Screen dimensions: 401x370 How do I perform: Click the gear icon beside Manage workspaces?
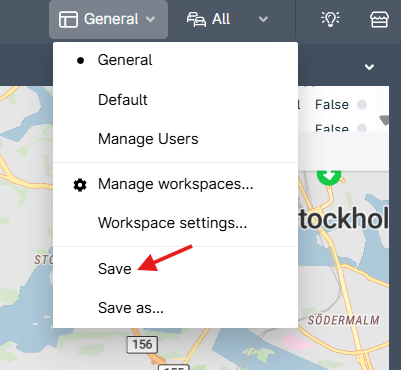pyautogui.click(x=80, y=185)
